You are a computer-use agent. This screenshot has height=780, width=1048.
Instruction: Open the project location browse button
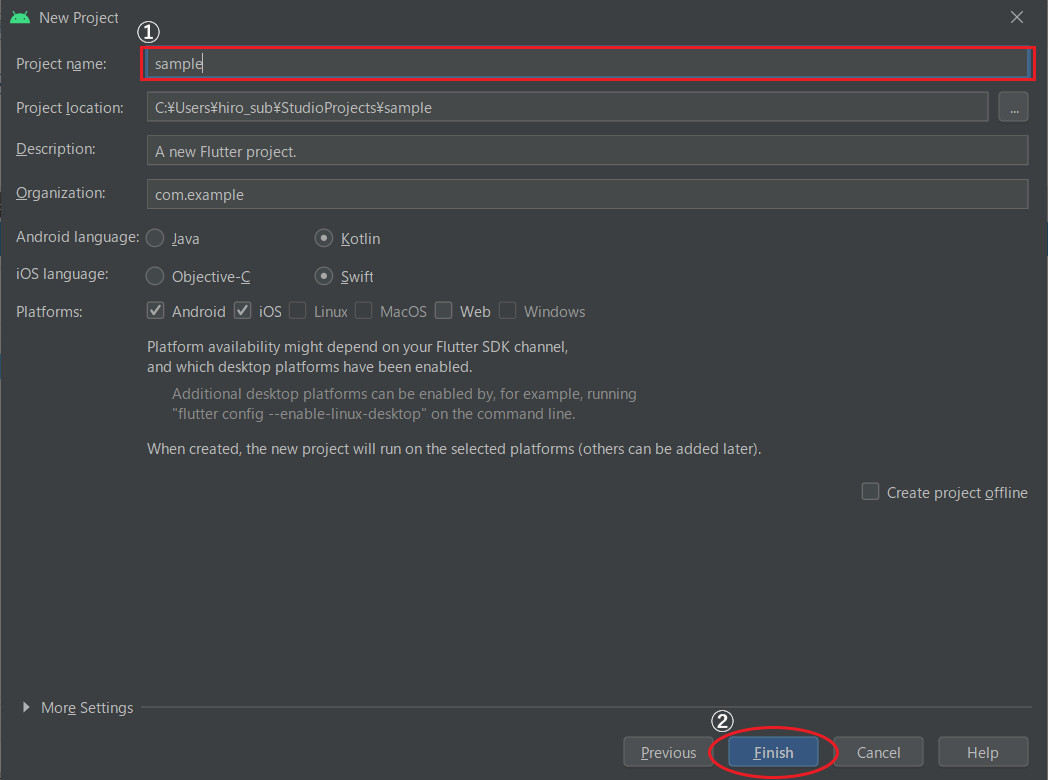1013,107
